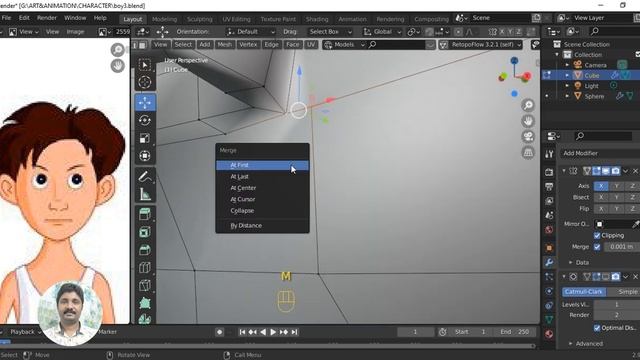Screen dimensions: 640x360
Task: Expand the Camera item in the outliner
Action: click(x=567, y=65)
